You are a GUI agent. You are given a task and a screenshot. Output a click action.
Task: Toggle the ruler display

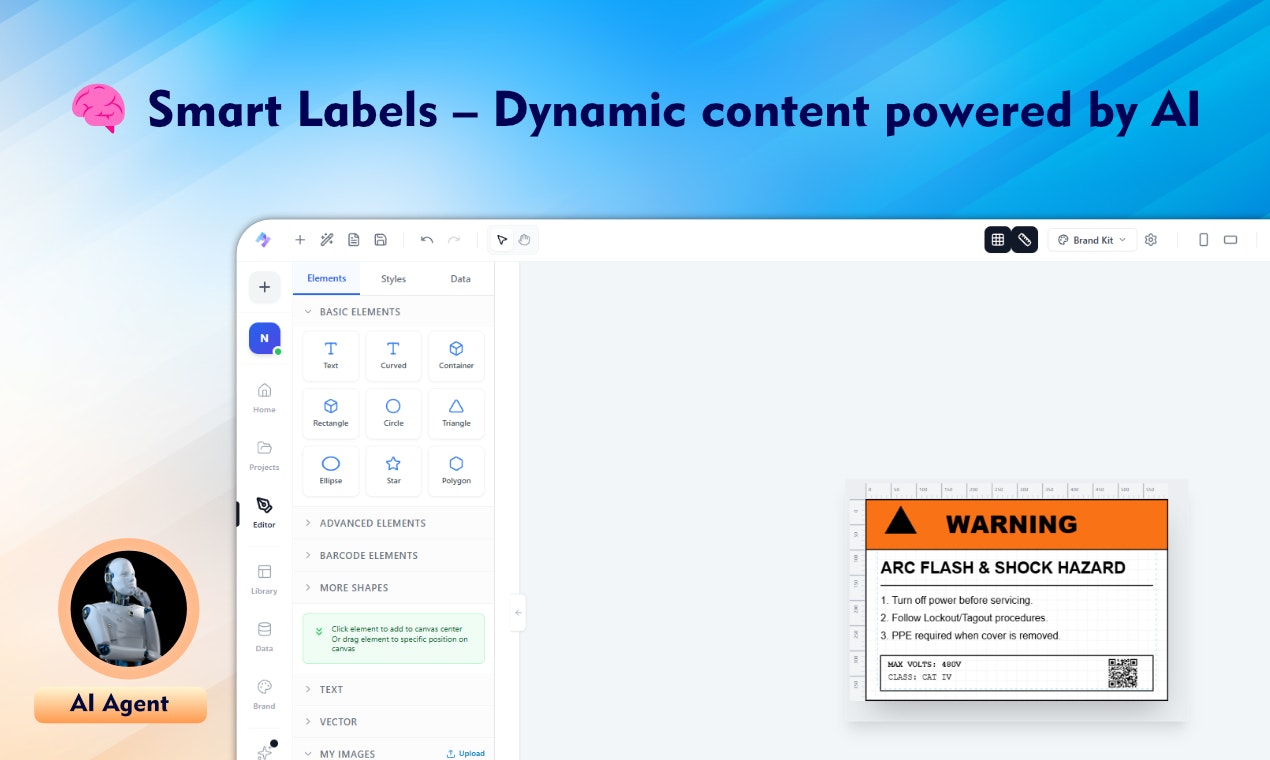1025,240
